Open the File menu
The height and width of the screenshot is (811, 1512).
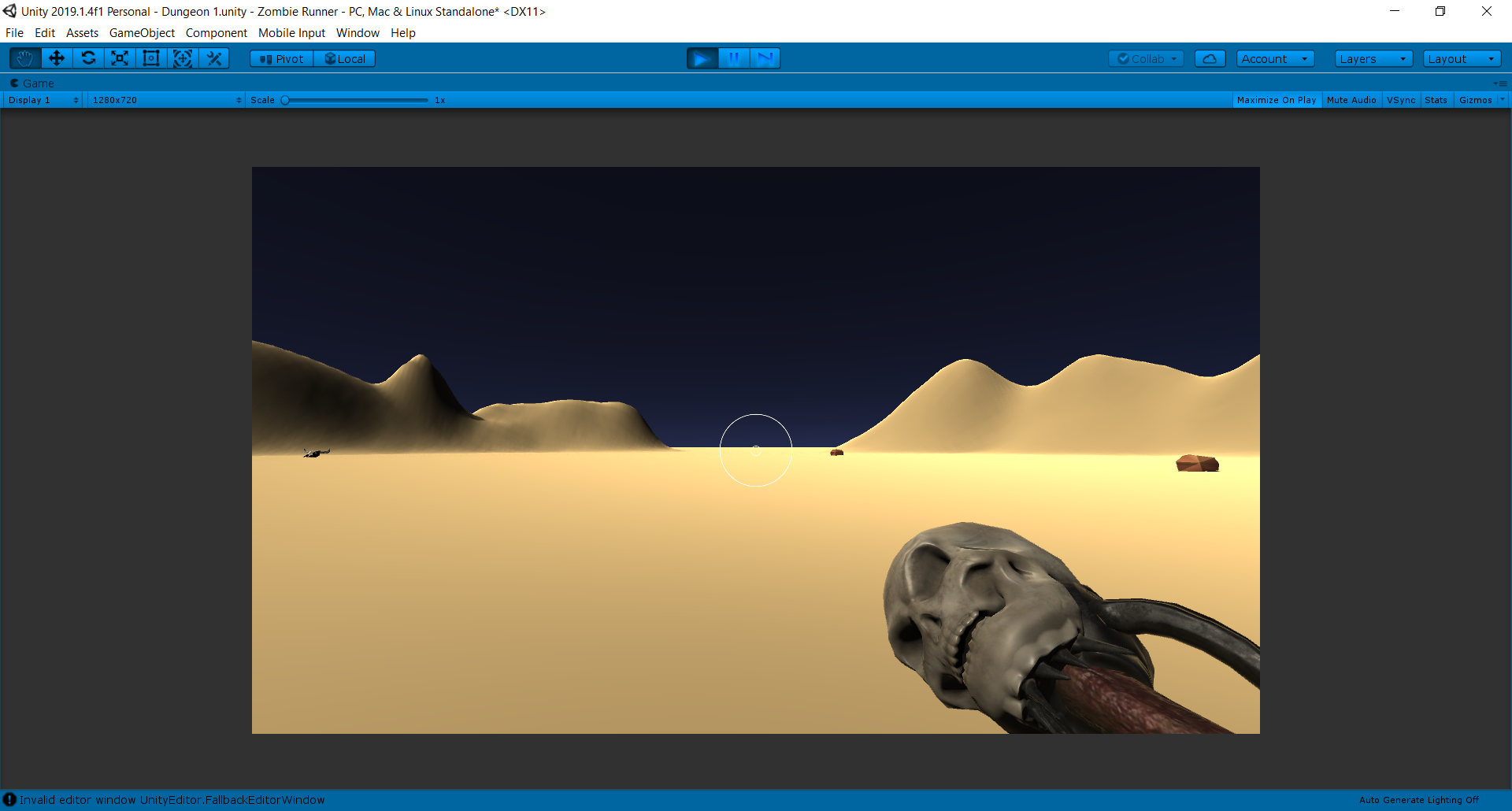point(14,33)
